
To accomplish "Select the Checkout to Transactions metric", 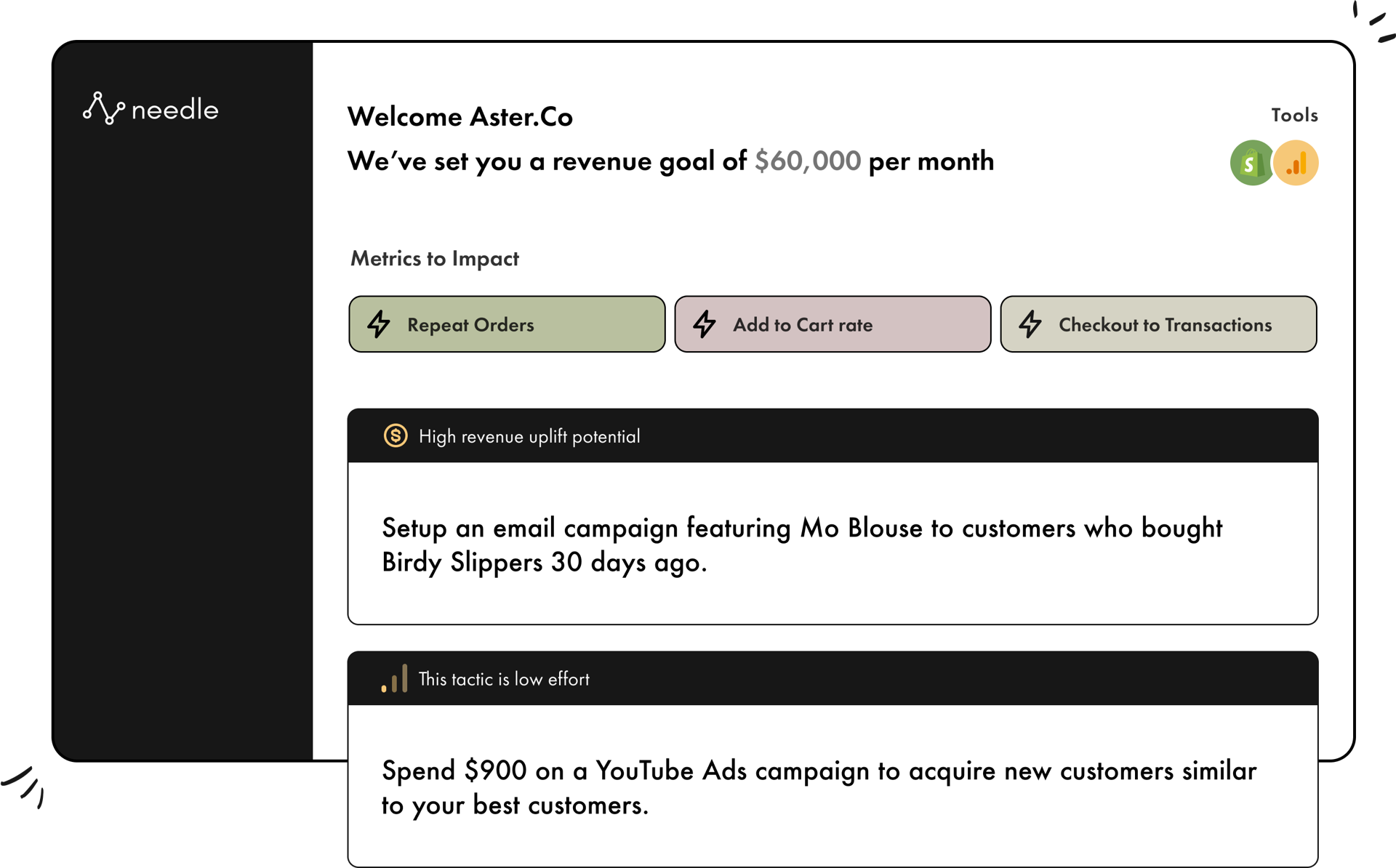I will point(1158,324).
